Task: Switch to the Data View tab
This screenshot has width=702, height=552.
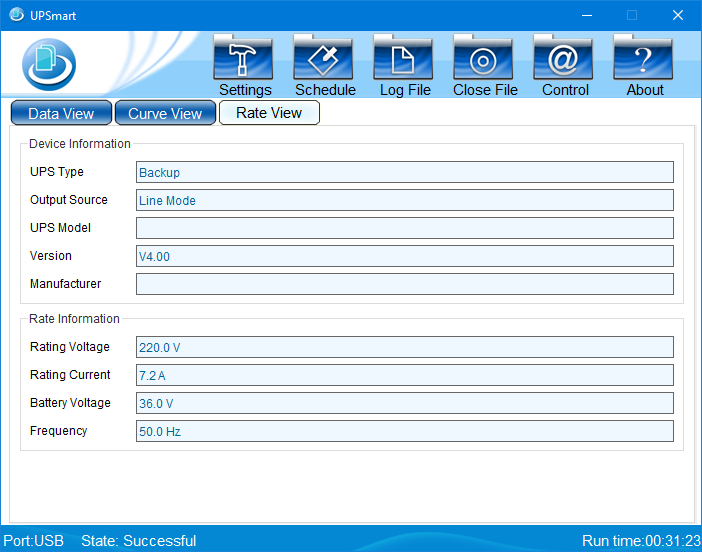Action: coord(61,113)
